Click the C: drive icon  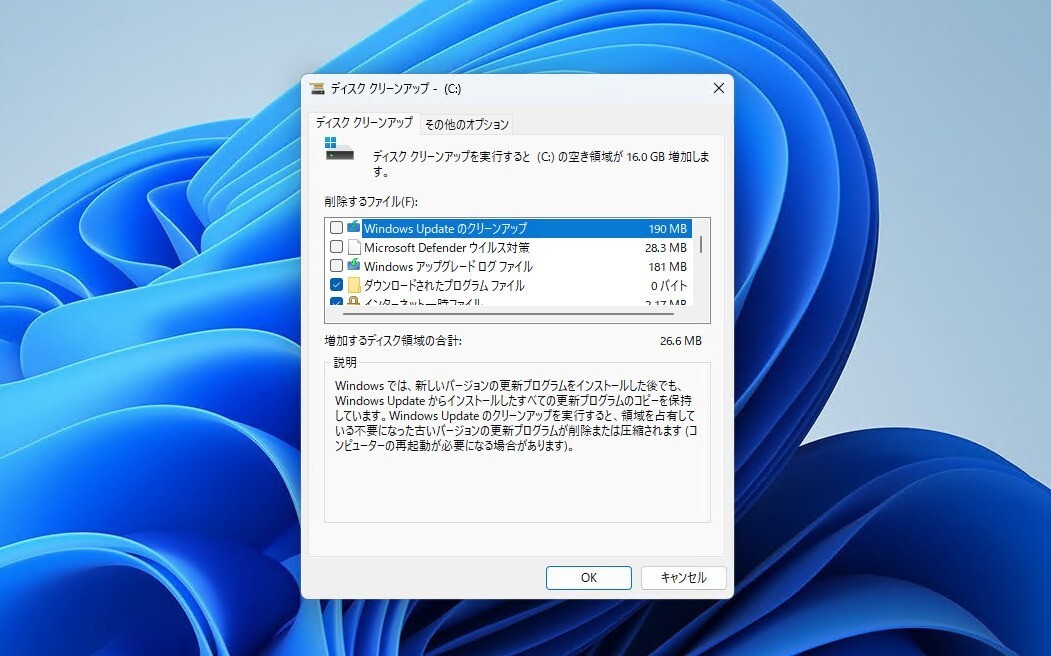click(339, 149)
